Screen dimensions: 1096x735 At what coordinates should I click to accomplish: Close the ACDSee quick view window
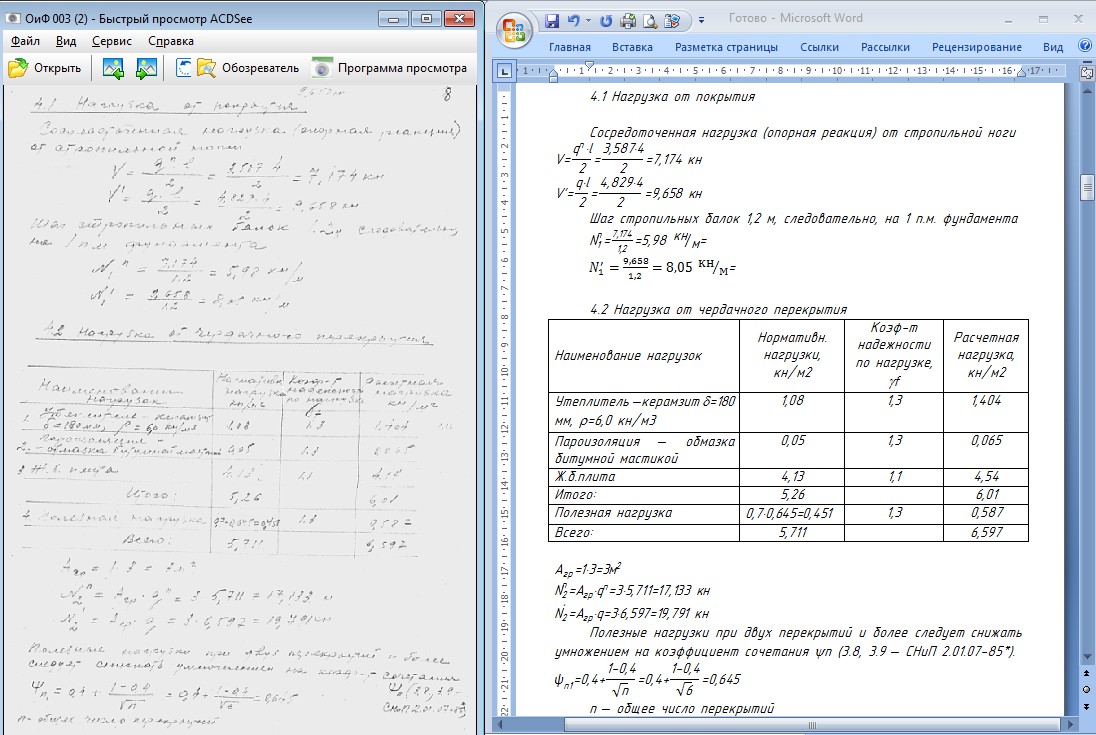[459, 19]
